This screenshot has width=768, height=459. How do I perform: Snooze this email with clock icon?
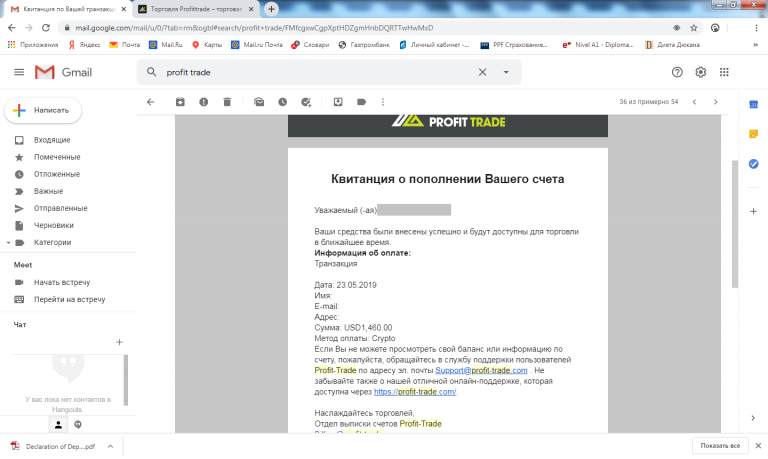(x=283, y=102)
